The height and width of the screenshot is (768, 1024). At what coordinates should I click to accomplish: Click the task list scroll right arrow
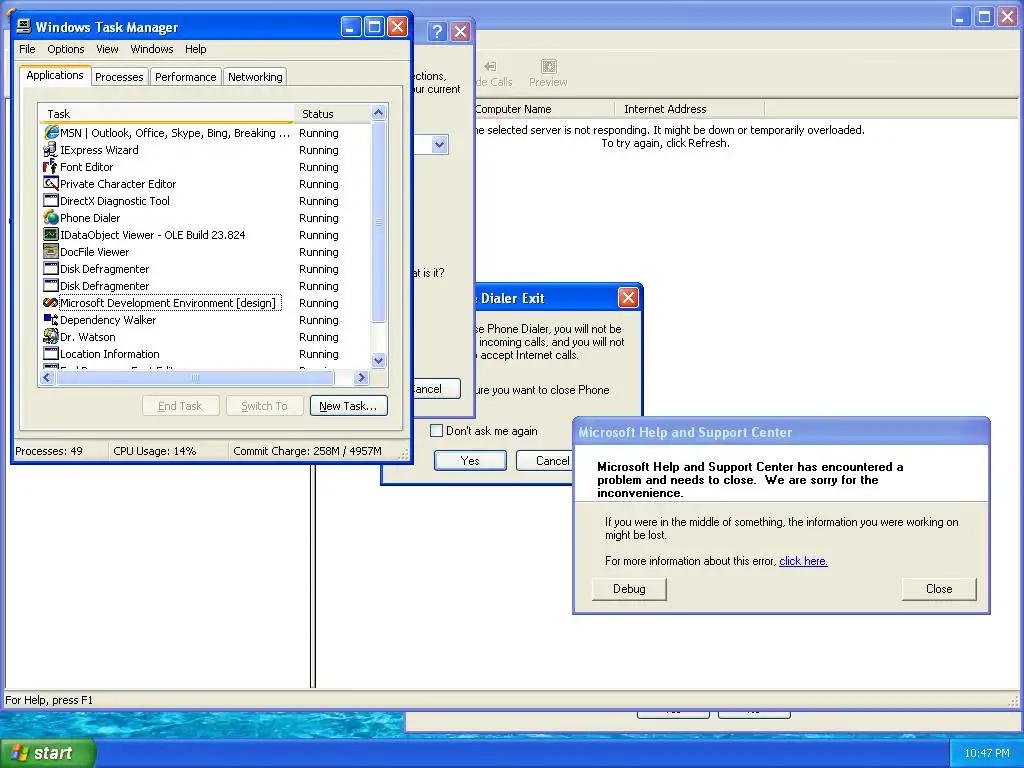[x=361, y=377]
